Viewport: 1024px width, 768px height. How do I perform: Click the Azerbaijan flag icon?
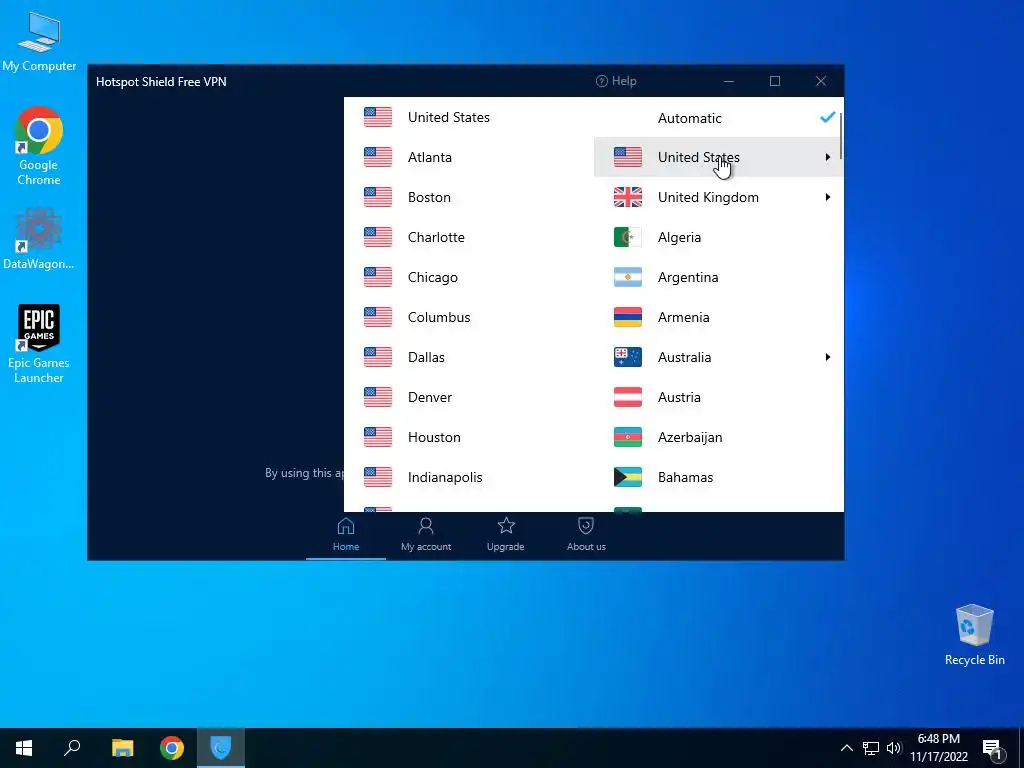[628, 437]
